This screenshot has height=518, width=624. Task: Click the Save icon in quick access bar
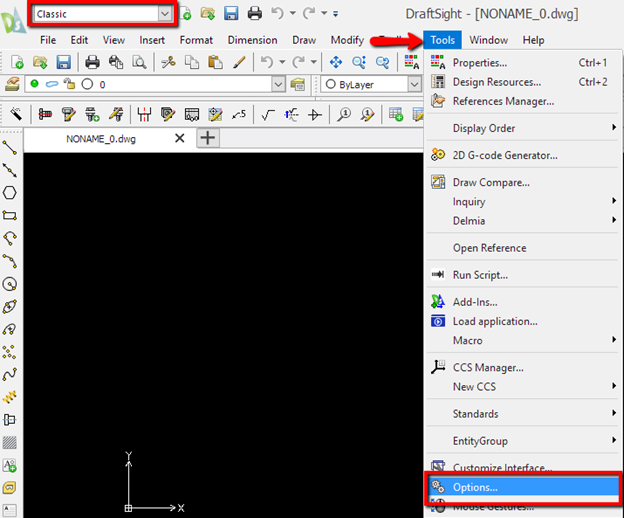click(x=231, y=14)
